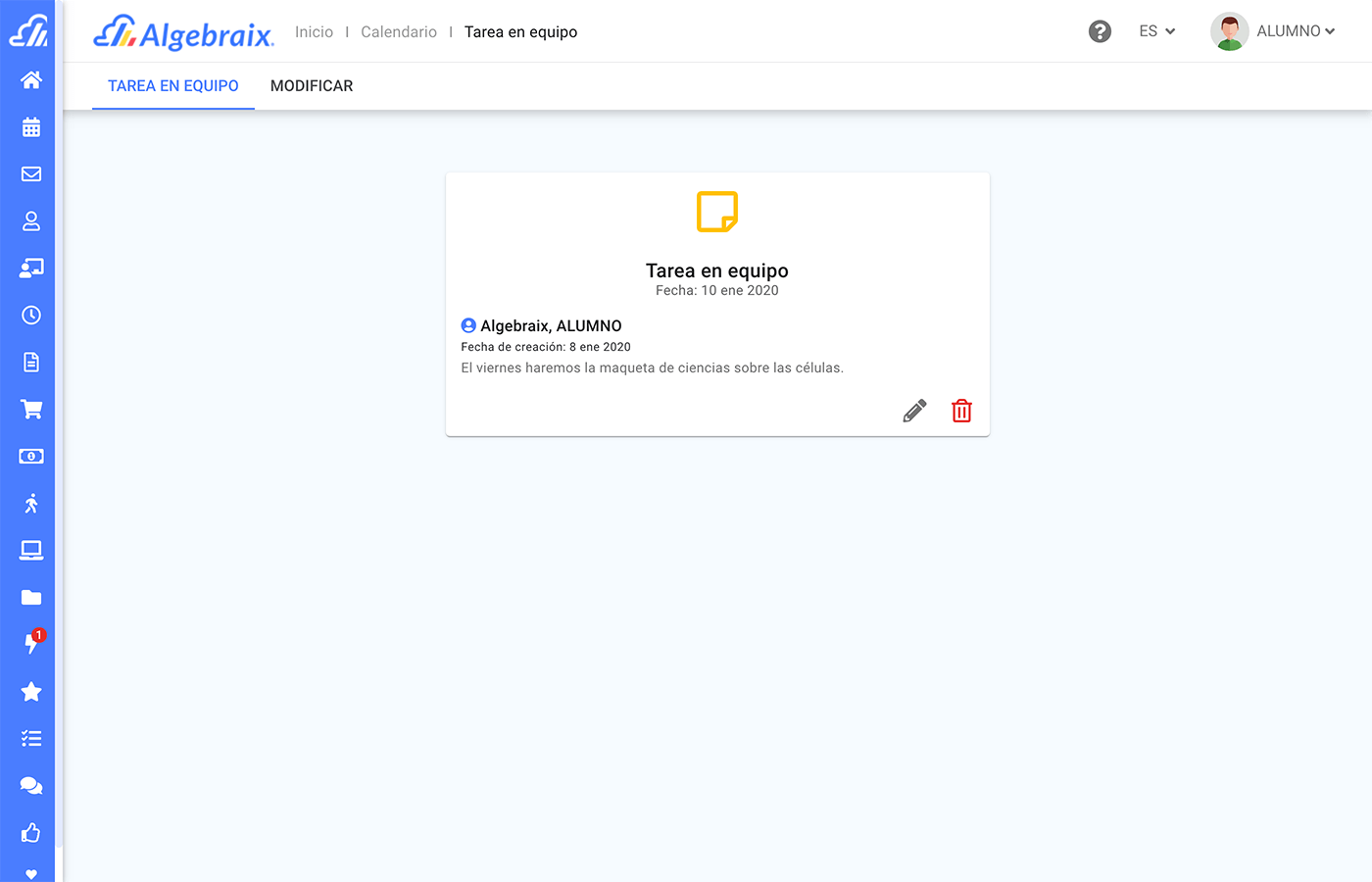Delete the task with red trash icon
This screenshot has height=882, width=1372.
(x=961, y=411)
